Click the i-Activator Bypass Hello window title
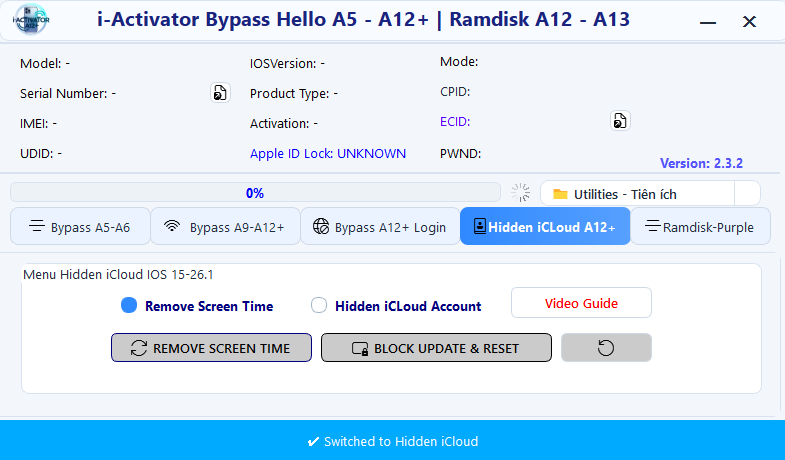Image resolution: width=785 pixels, height=460 pixels. [363, 20]
